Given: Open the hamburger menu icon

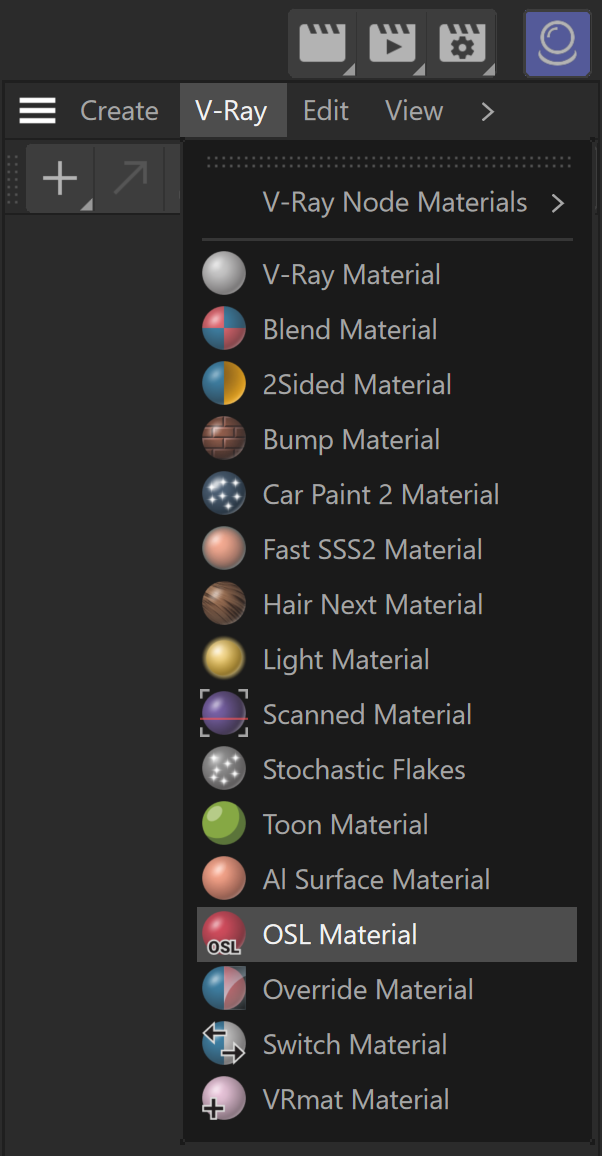Looking at the screenshot, I should coord(38,111).
